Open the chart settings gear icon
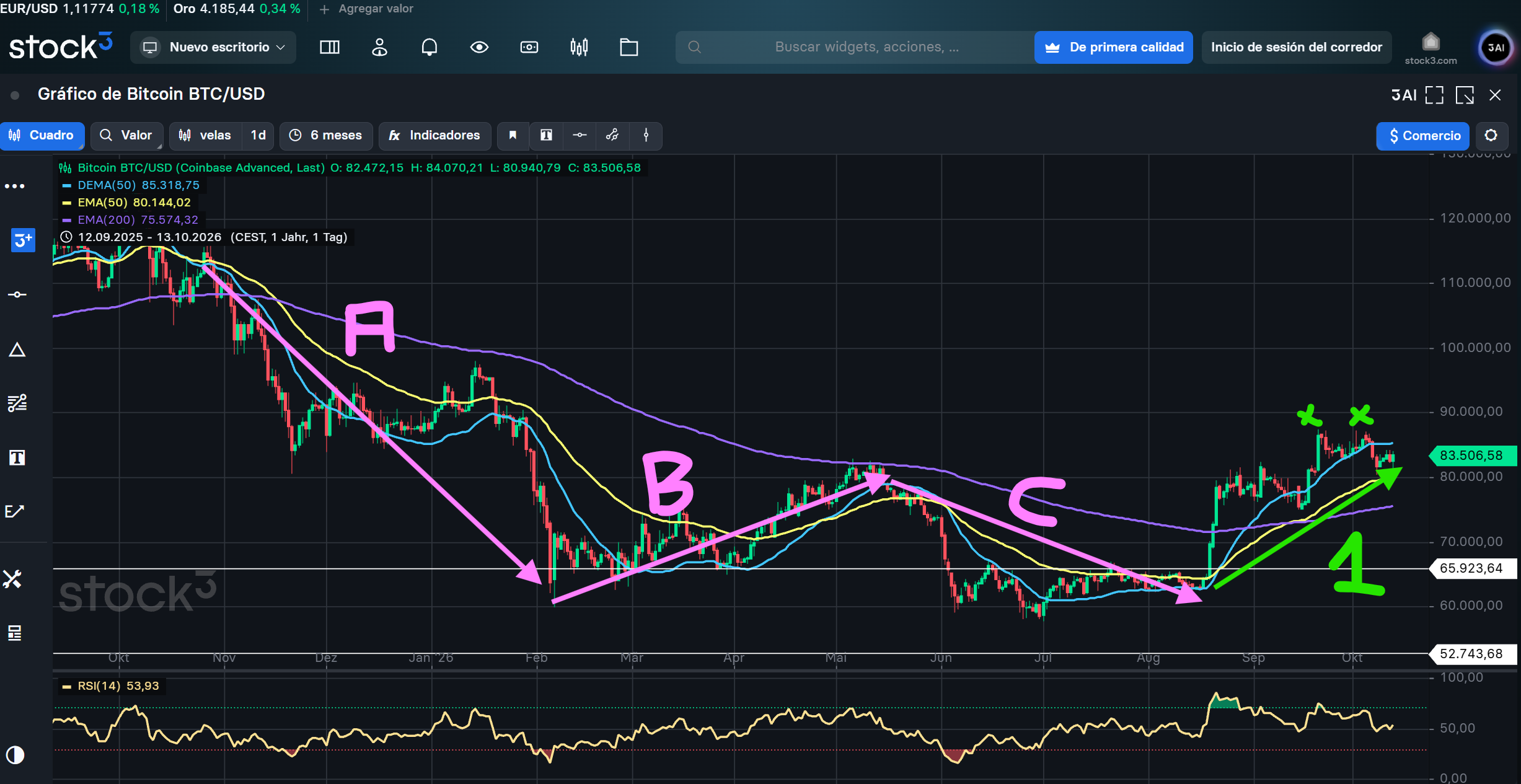1521x784 pixels. click(1491, 136)
